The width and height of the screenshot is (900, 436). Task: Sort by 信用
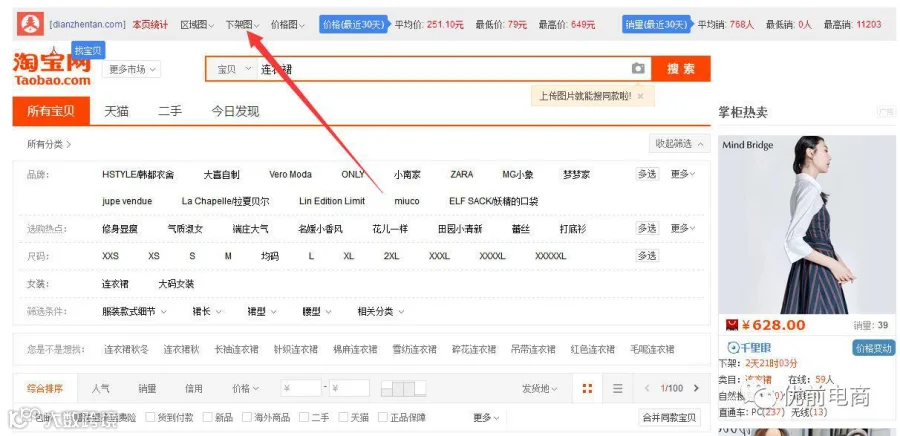pyautogui.click(x=193, y=388)
